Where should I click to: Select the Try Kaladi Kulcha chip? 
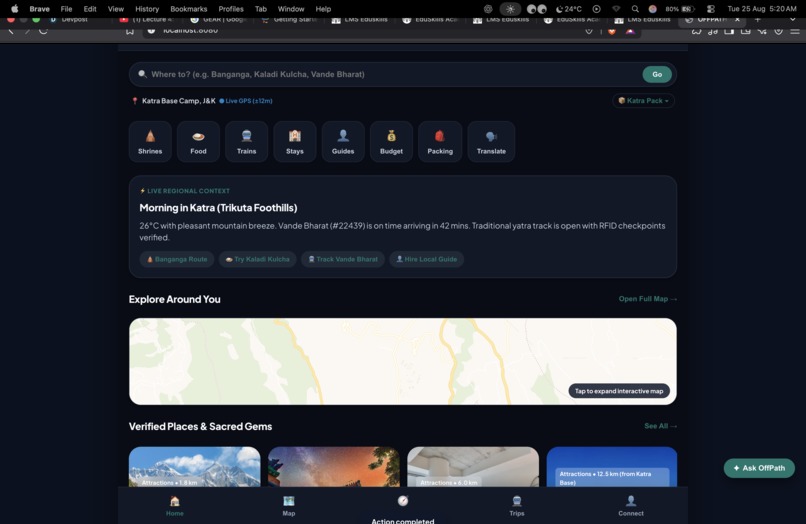tap(258, 259)
